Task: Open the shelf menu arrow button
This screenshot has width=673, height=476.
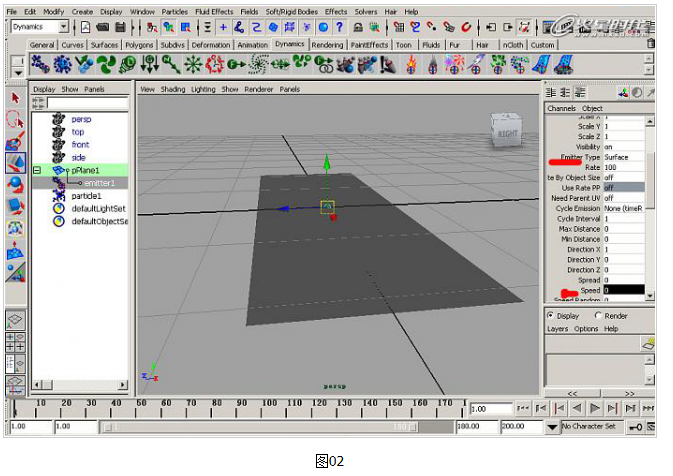Action: (x=18, y=73)
